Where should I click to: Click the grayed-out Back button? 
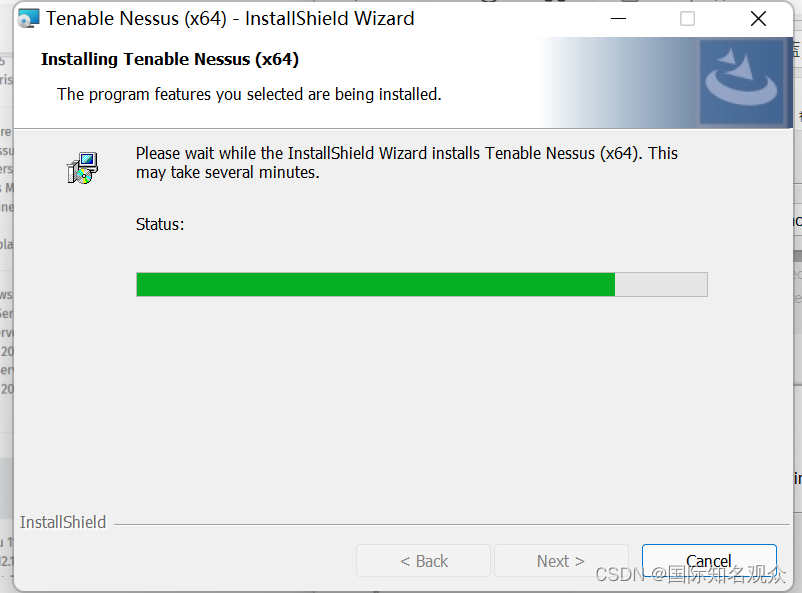424,561
